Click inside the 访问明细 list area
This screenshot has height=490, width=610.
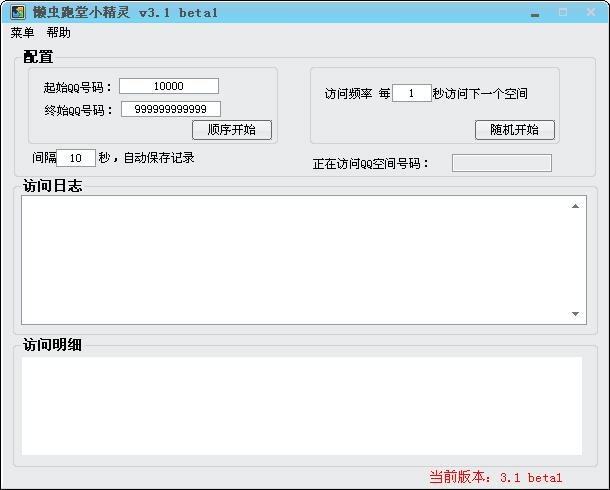302,406
